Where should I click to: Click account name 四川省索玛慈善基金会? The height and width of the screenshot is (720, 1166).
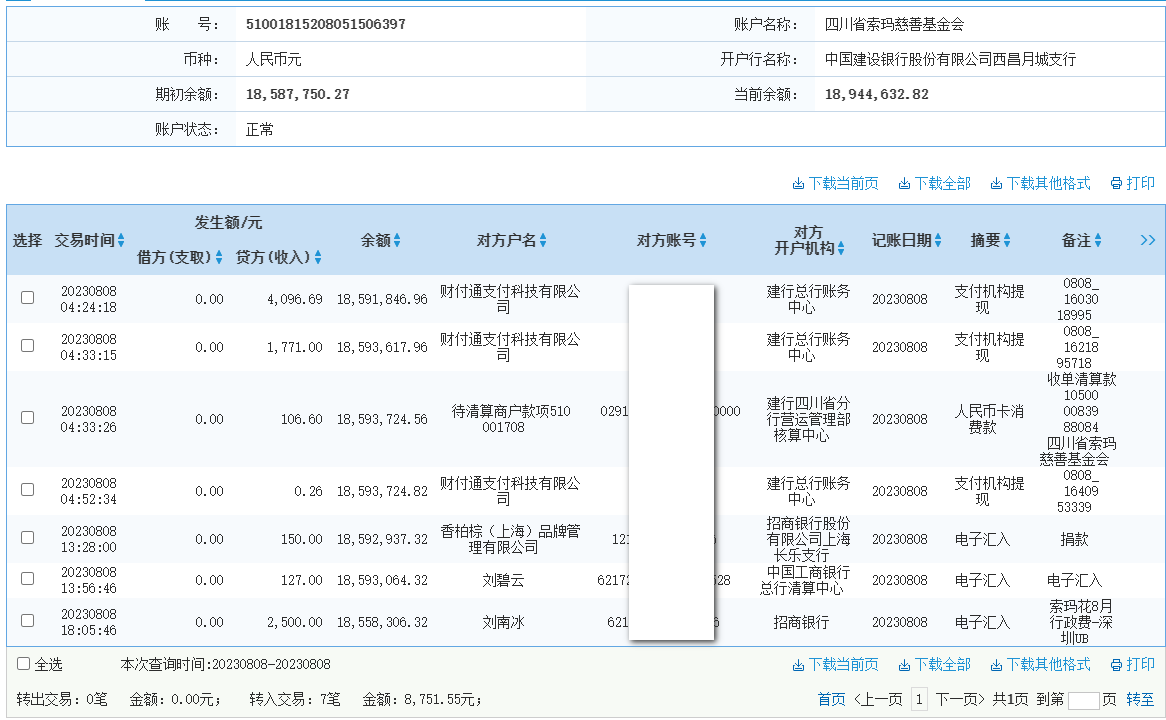(x=894, y=25)
